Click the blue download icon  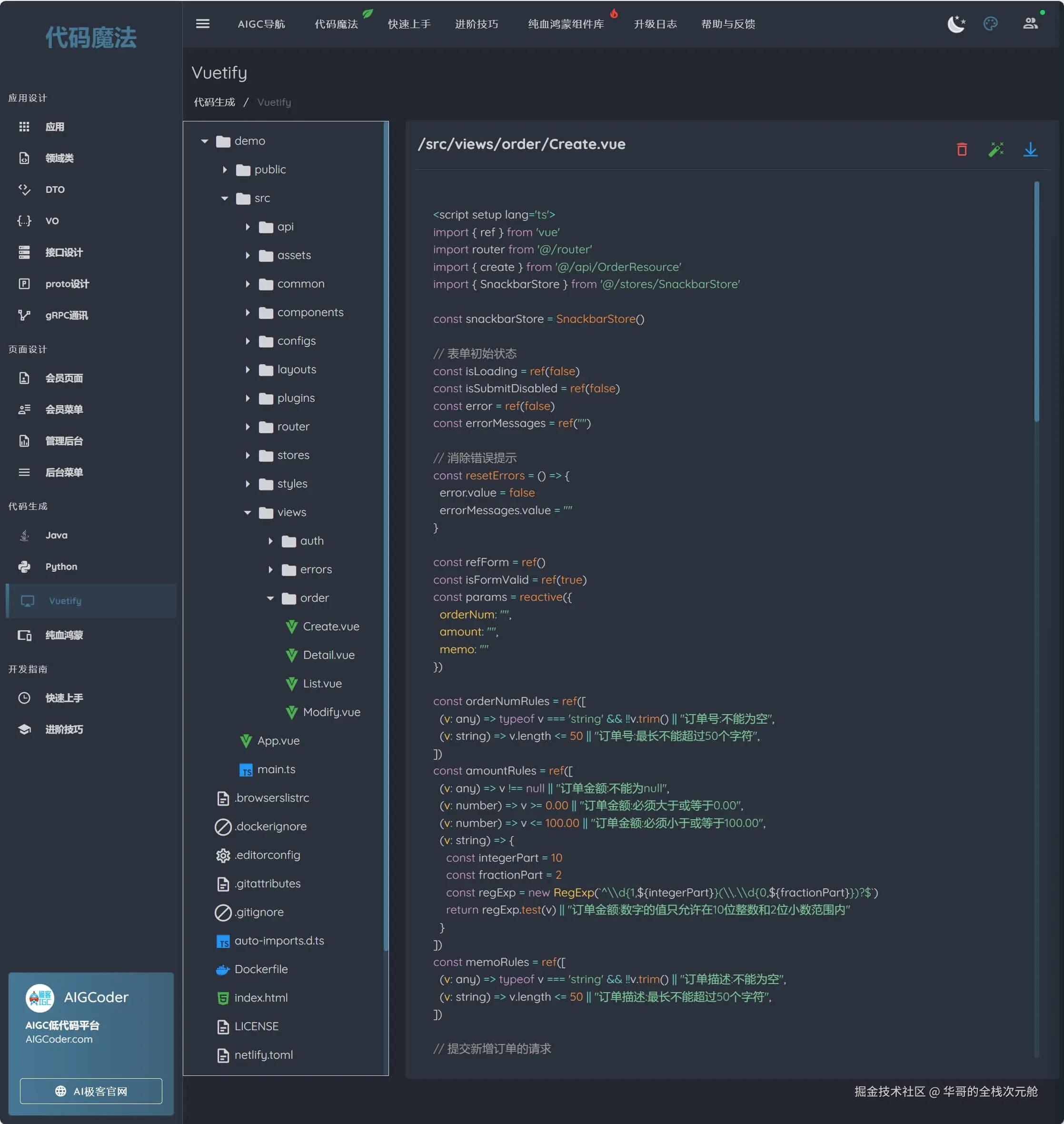(x=1030, y=149)
